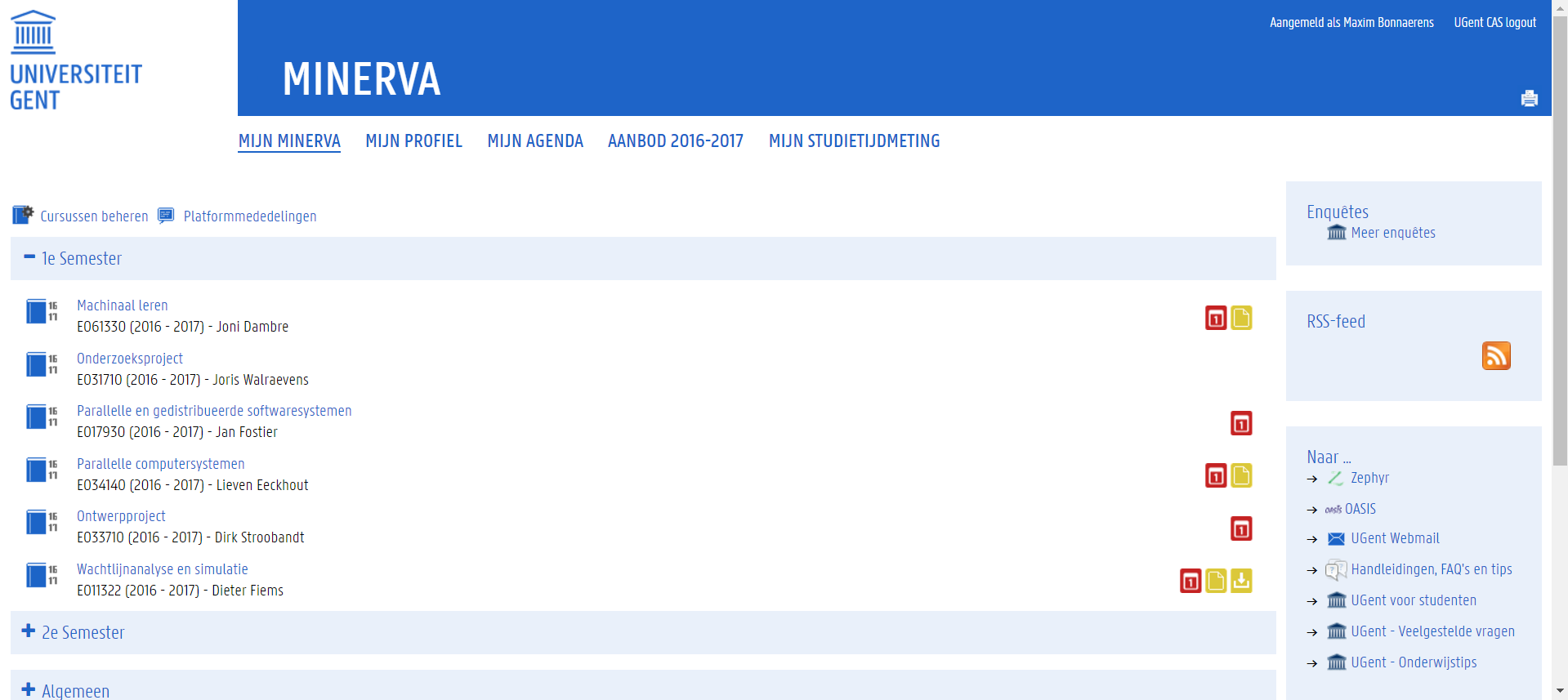Click the building icon next to Meer enquêtes
The image size is (1568, 700).
click(x=1337, y=233)
